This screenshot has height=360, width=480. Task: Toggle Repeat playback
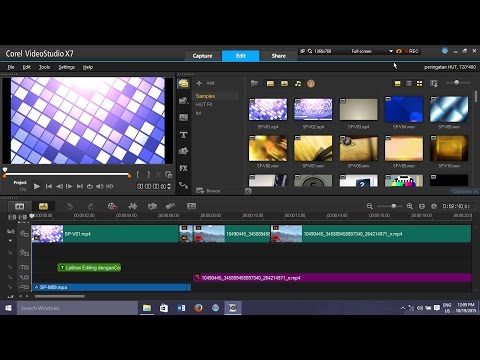click(90, 186)
